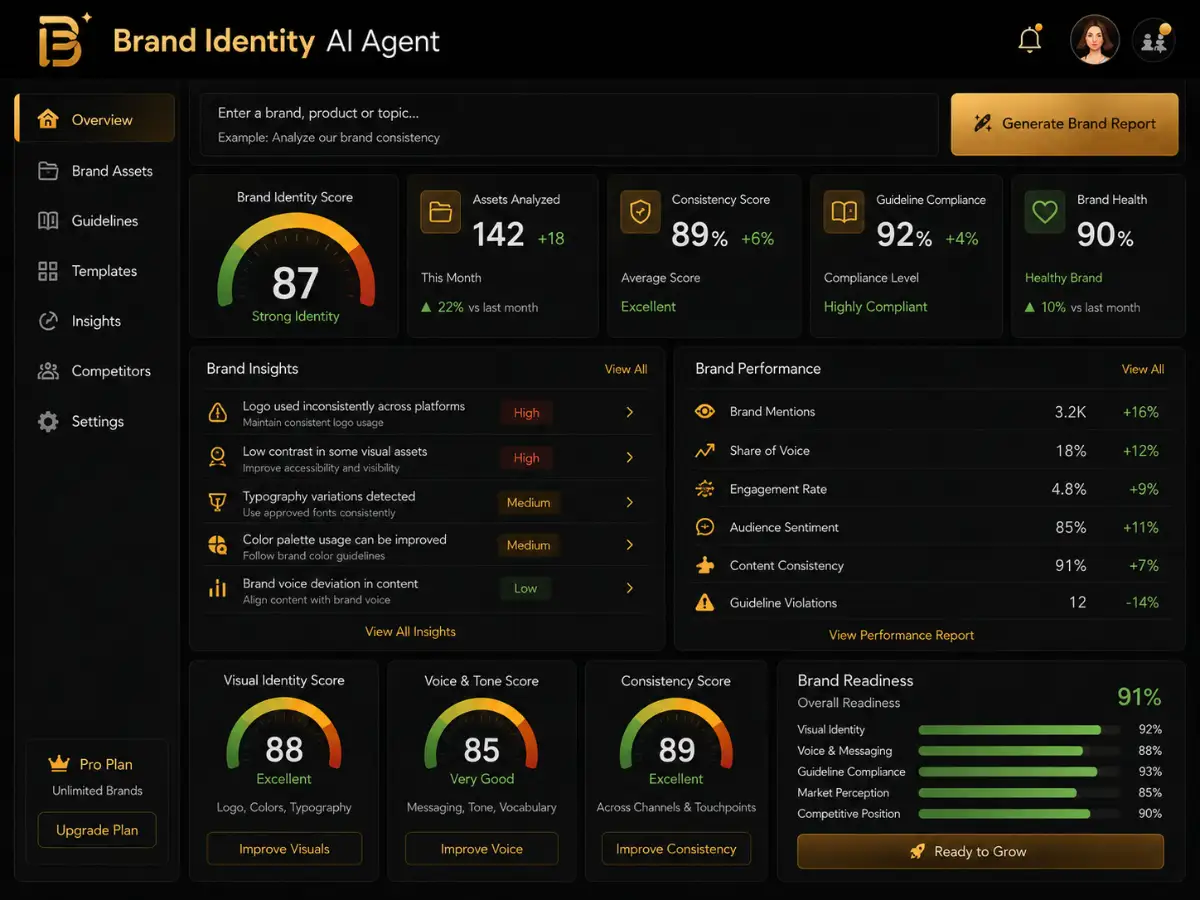
Task: Go to the Overview page
Action: point(95,119)
